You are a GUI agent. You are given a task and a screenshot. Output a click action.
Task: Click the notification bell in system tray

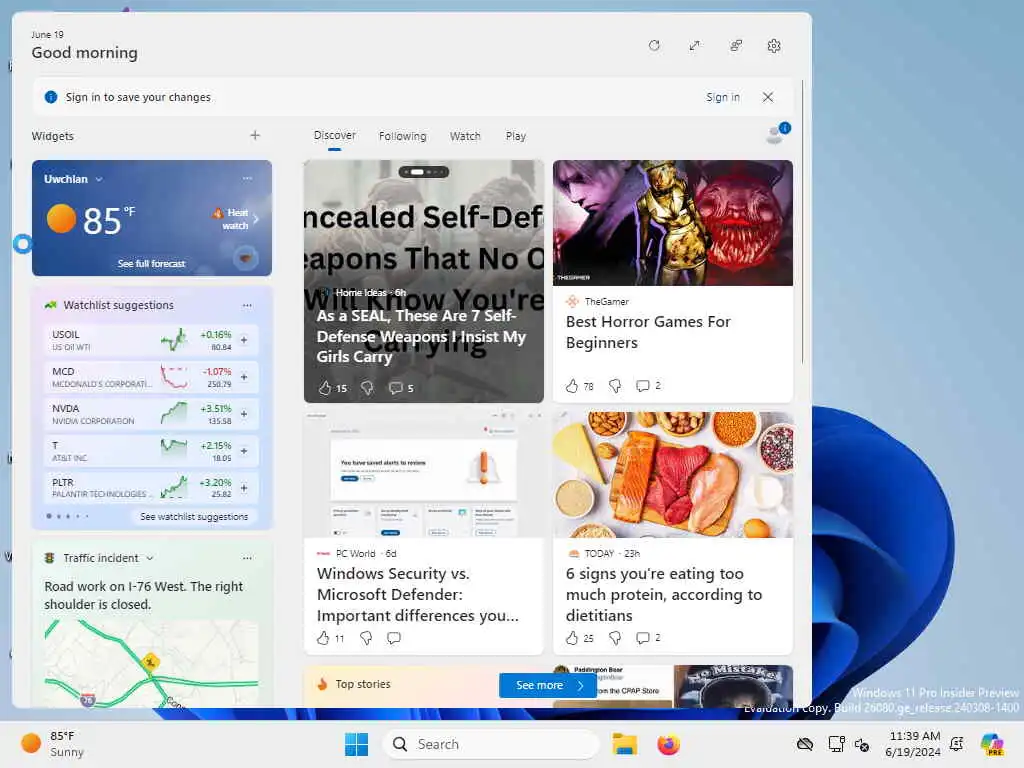pos(957,744)
